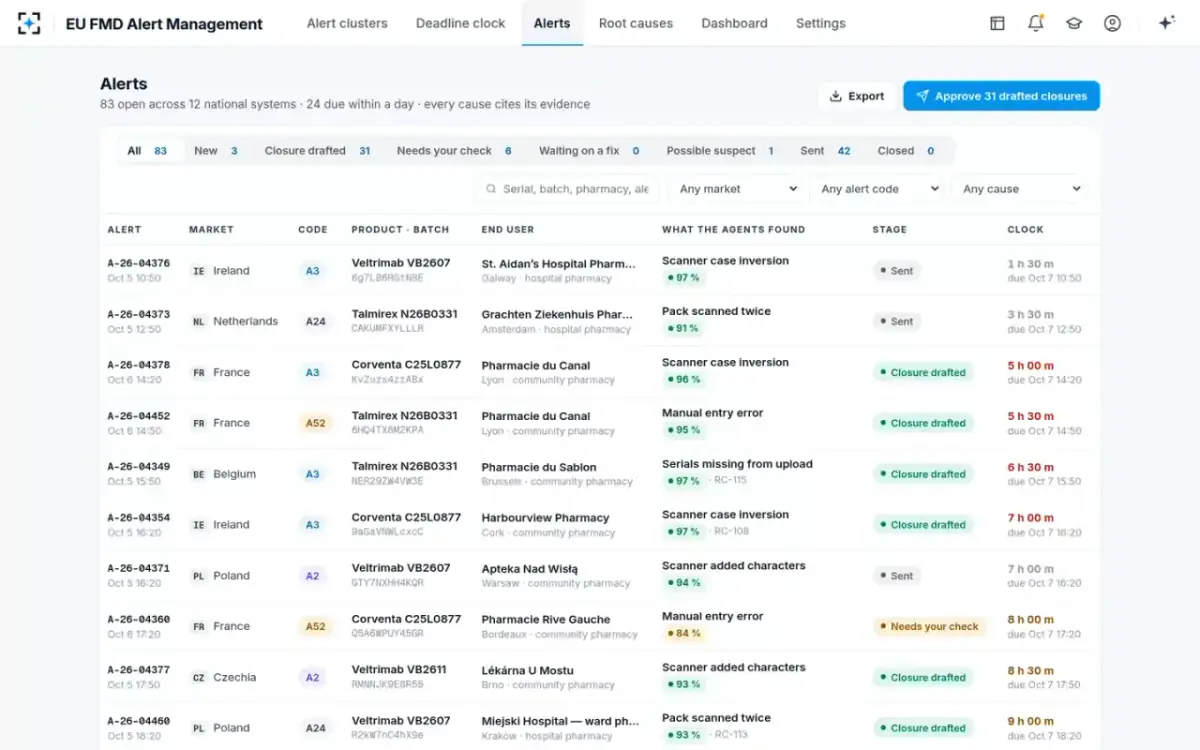The width and height of the screenshot is (1200, 750).
Task: Go to the Root causes tab
Action: [x=636, y=23]
